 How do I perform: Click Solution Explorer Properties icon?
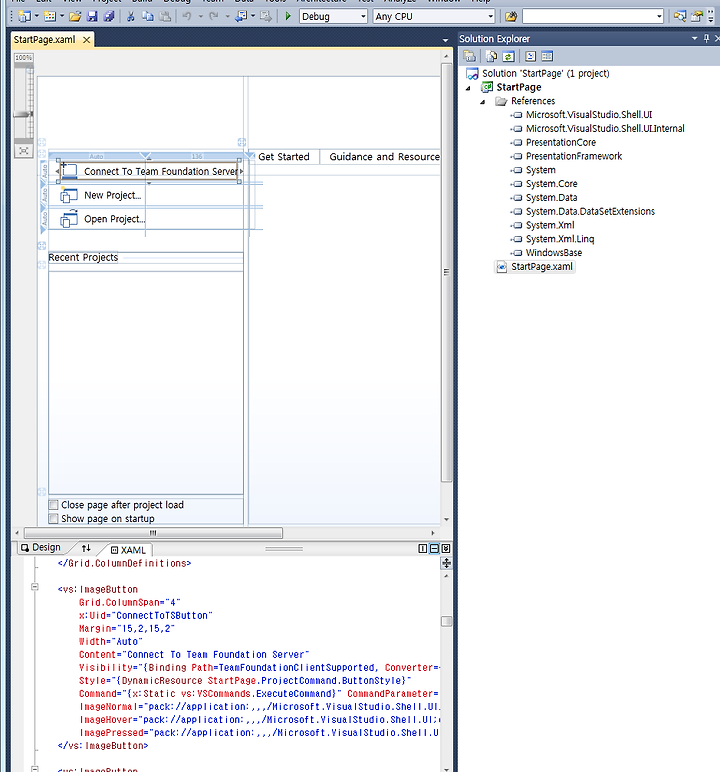click(469, 56)
